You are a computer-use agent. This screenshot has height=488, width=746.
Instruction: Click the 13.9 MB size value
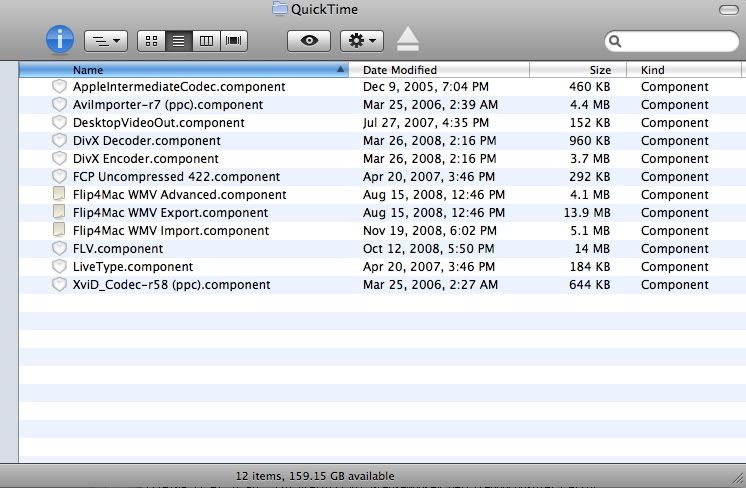[x=587, y=213]
